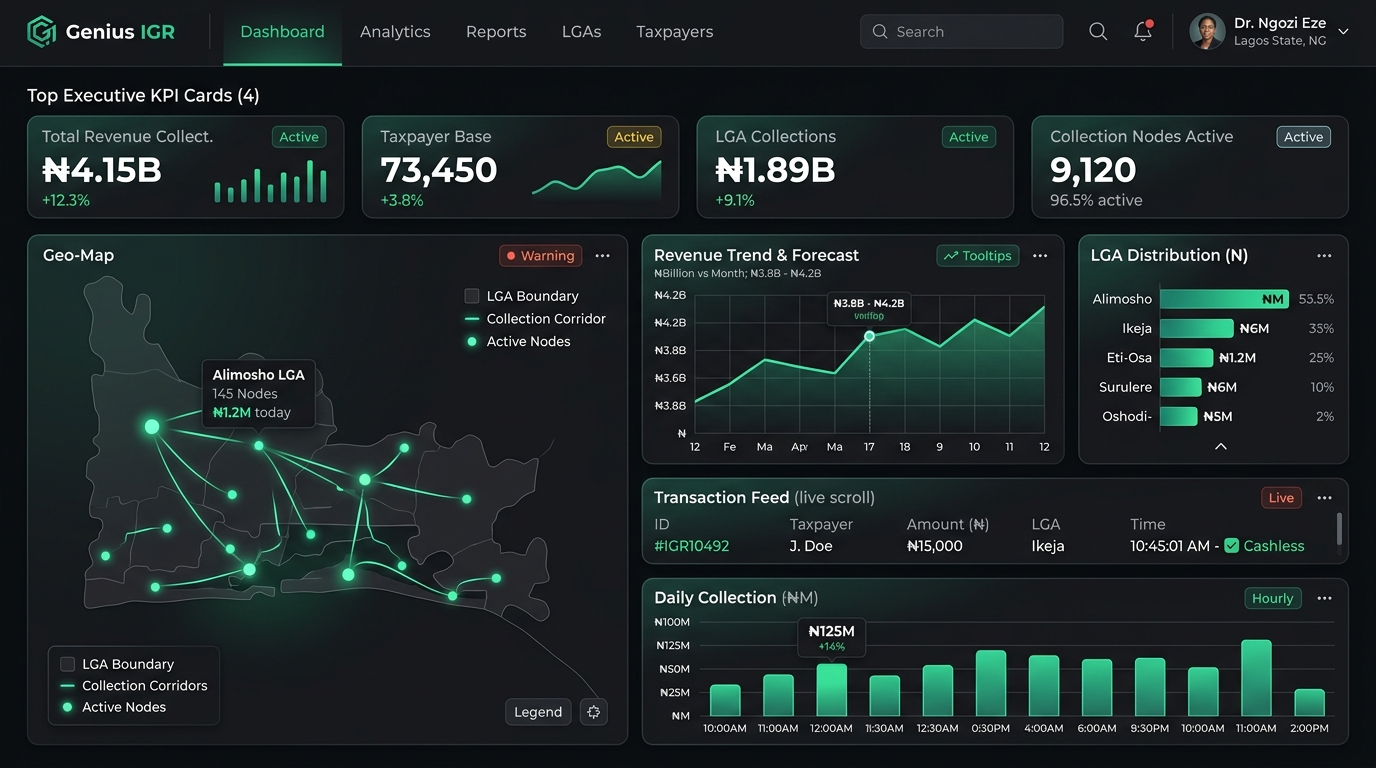
Task: Click taxpayer name J. Doe
Action: point(811,546)
